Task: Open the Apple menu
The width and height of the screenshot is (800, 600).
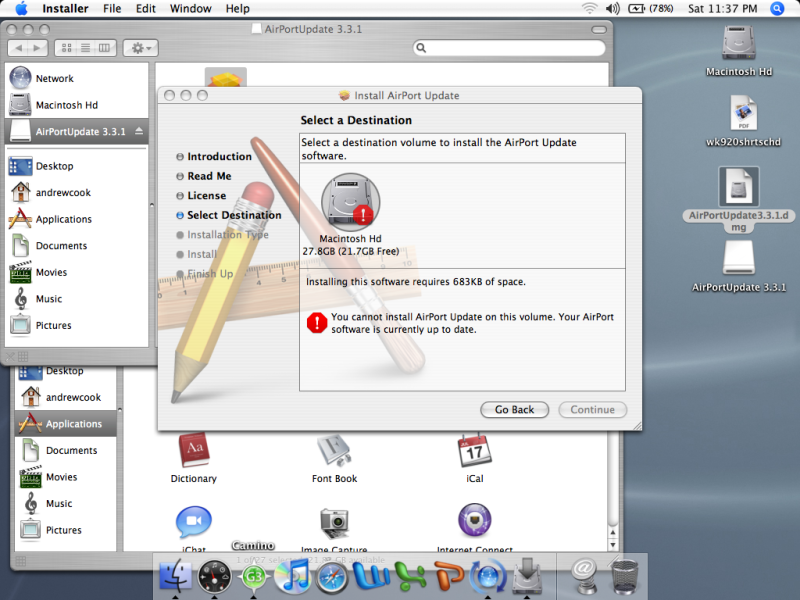Action: point(21,8)
